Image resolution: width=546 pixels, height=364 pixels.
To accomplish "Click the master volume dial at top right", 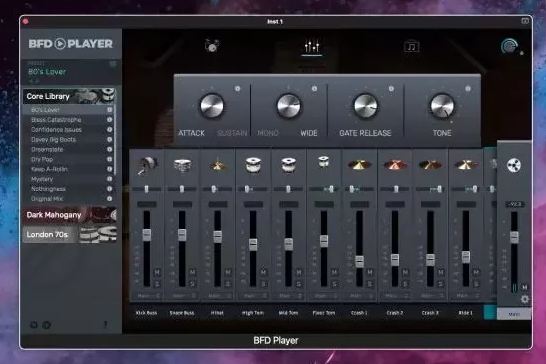I will 509,46.
